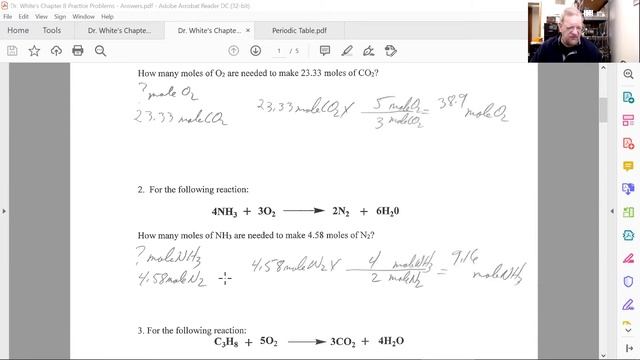The height and width of the screenshot is (360, 640).
Task: Click the scroll up arrow of the document scrollbar
Action: click(603, 68)
